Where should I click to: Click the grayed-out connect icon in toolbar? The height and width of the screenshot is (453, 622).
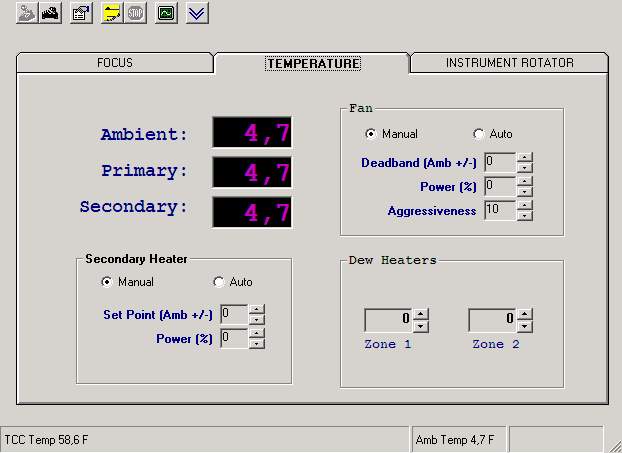(x=26, y=13)
